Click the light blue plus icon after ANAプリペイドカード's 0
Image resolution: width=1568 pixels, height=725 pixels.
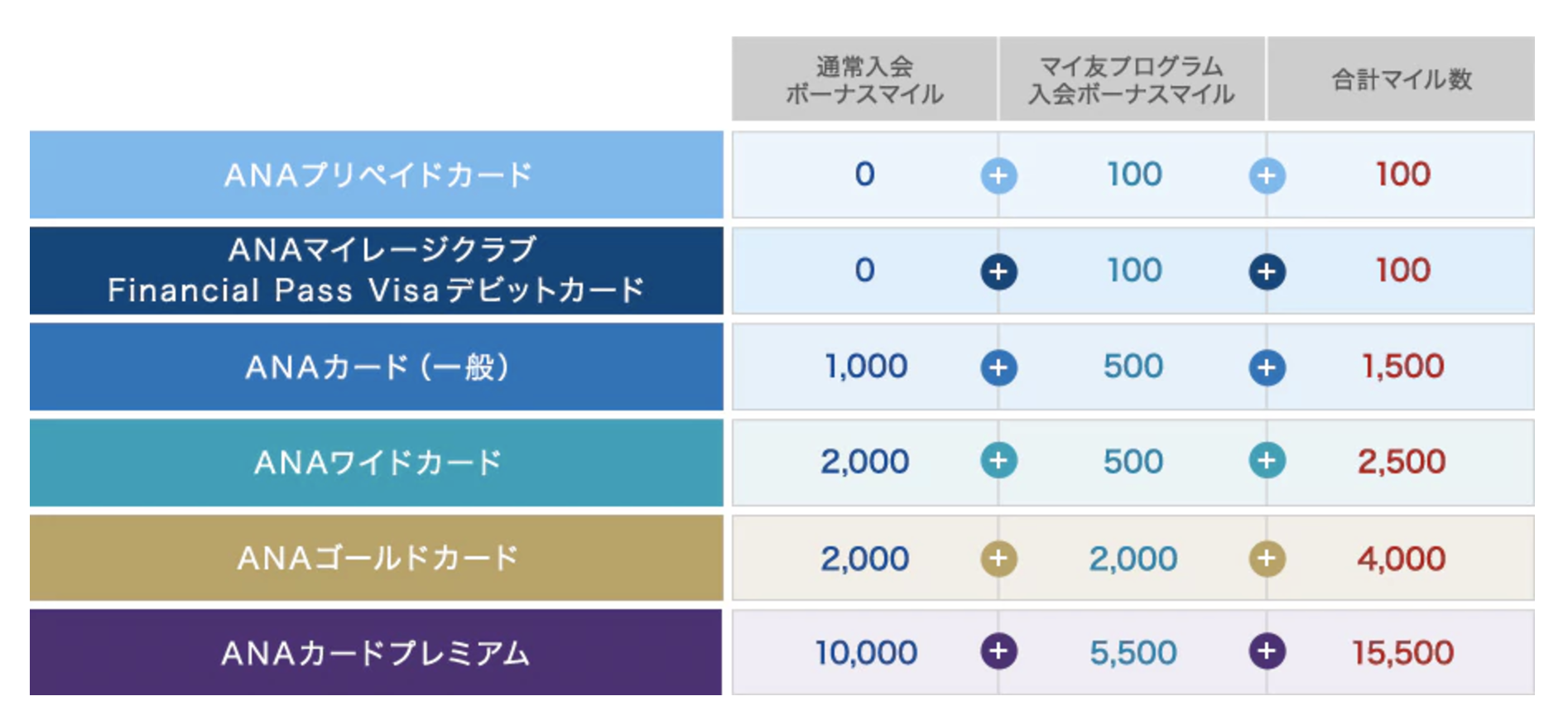pos(998,175)
